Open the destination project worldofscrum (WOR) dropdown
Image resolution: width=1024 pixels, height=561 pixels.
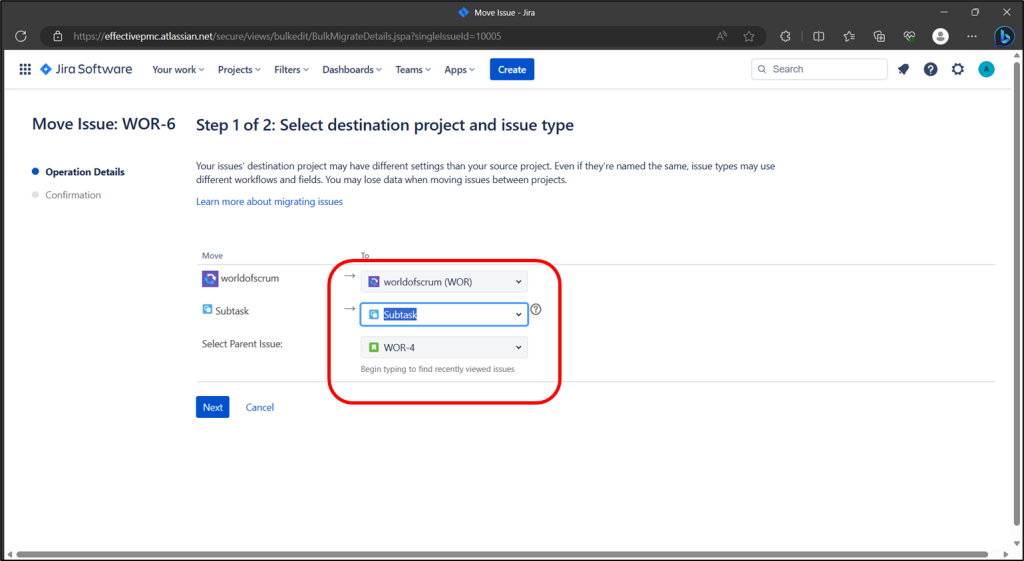444,281
